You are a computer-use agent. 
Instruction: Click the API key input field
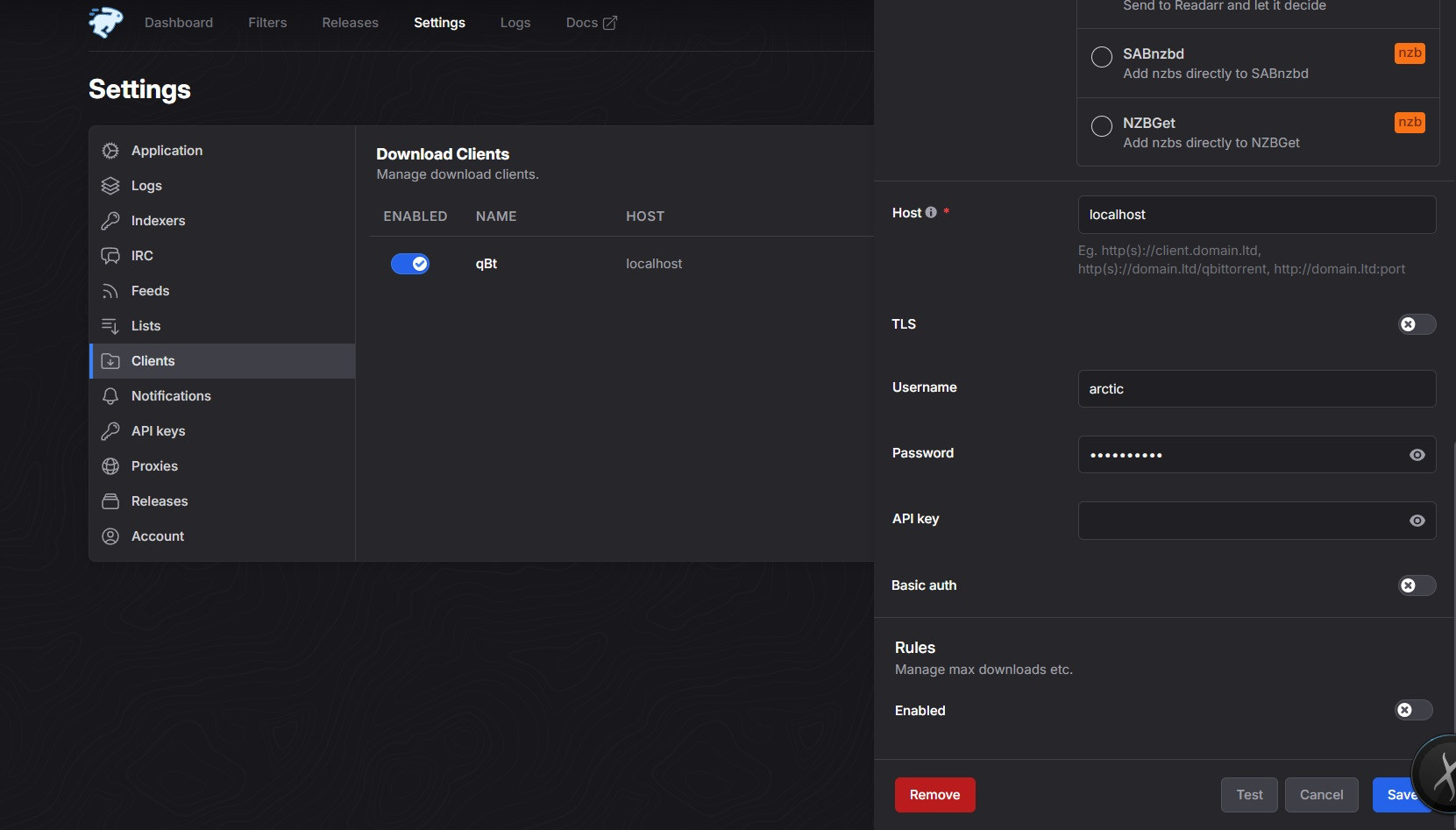tap(1257, 521)
